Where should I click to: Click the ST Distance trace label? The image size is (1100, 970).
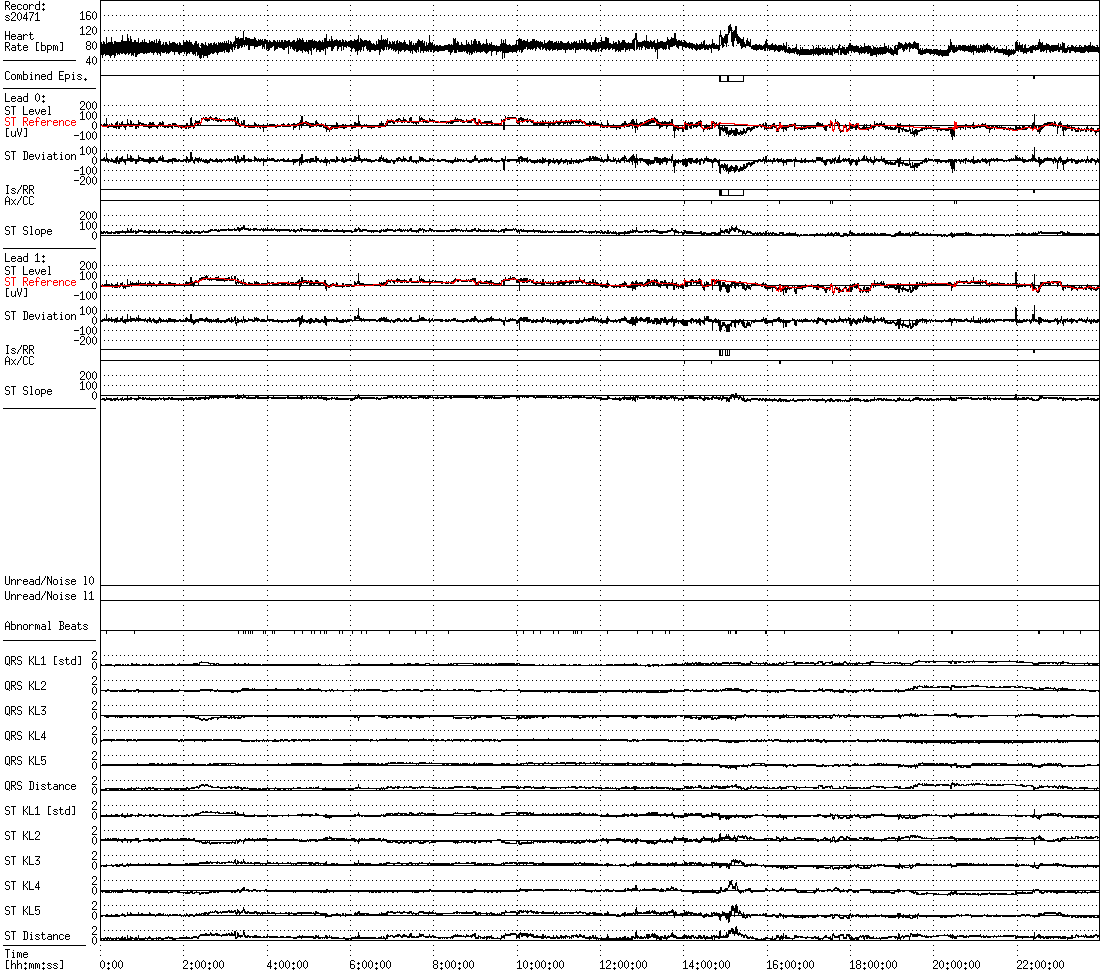point(37,936)
